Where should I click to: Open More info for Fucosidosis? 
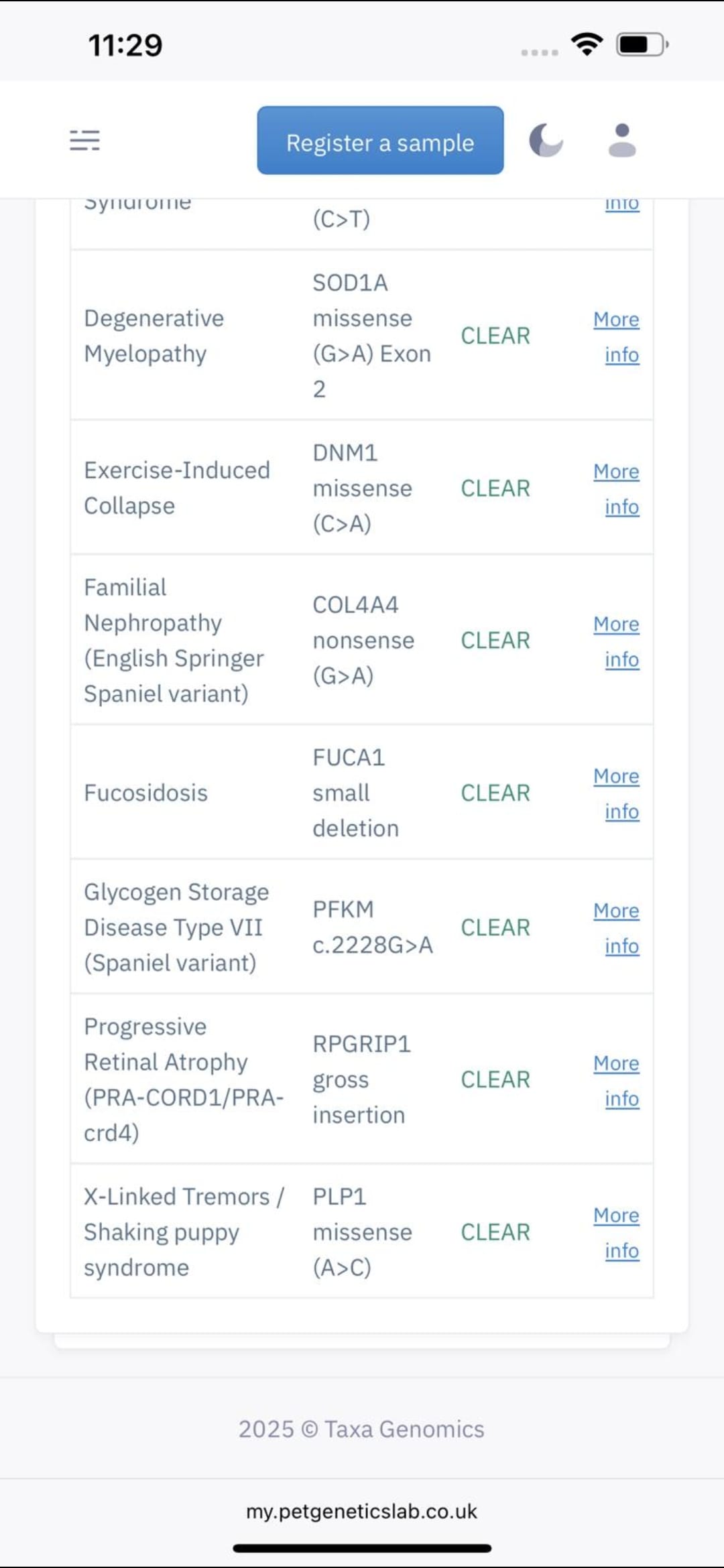[x=617, y=793]
